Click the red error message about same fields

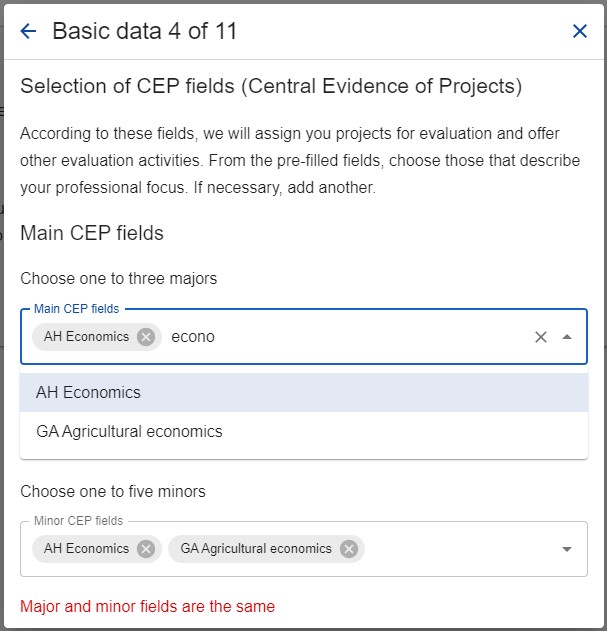(x=147, y=606)
